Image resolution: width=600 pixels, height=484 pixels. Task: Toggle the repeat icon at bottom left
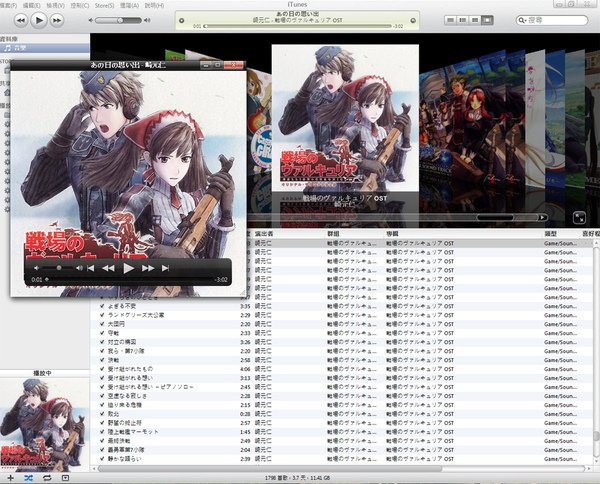47,477
